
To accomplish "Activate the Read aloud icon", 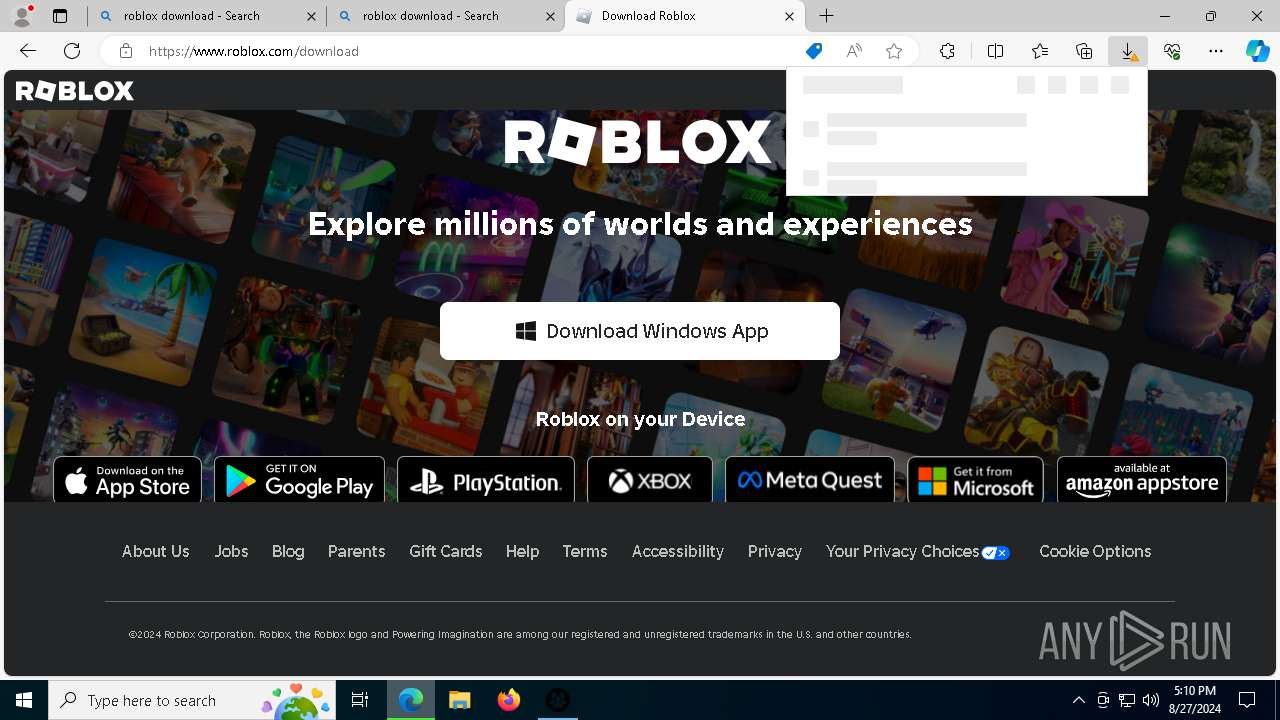I will (x=854, y=51).
